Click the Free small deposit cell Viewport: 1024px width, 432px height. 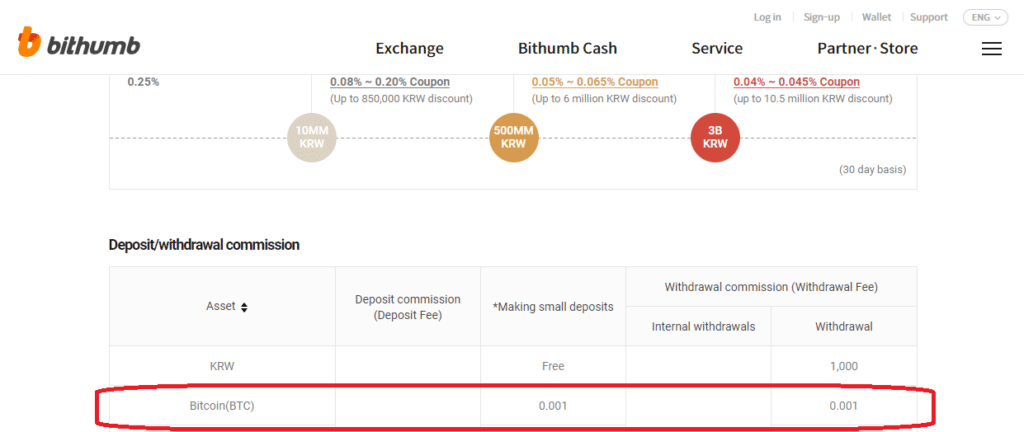click(x=553, y=367)
